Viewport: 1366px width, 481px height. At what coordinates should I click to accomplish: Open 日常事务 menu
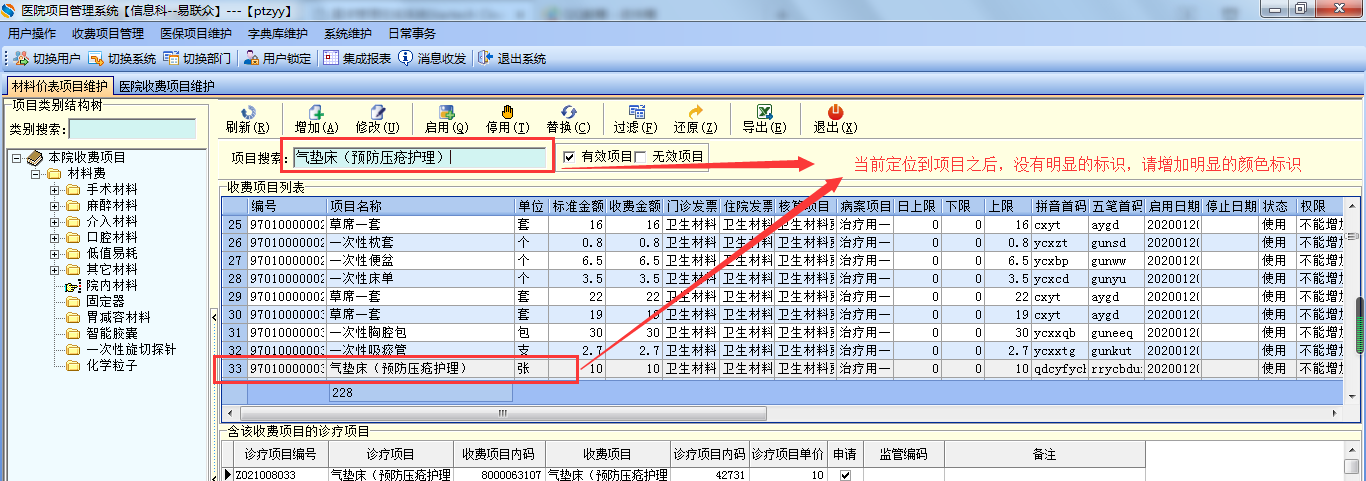click(x=412, y=33)
